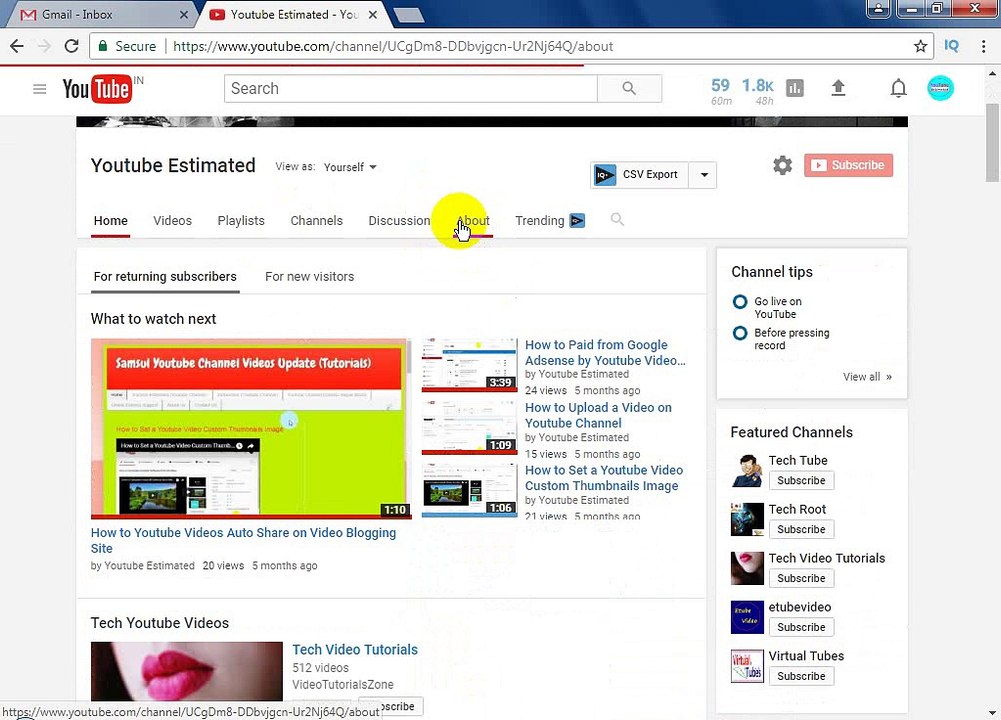Select For returning subscribers tab
Screen dimensions: 1001x720
(x=165, y=277)
